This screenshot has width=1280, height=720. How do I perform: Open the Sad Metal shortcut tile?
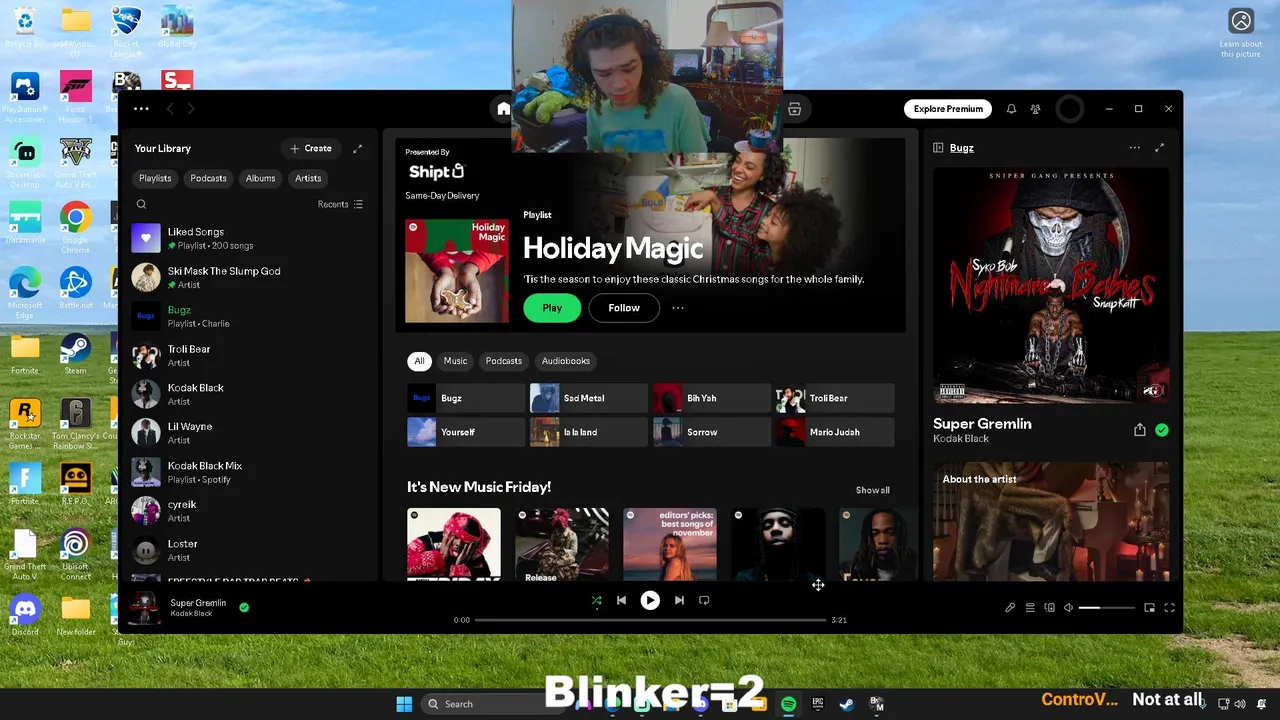click(x=589, y=398)
